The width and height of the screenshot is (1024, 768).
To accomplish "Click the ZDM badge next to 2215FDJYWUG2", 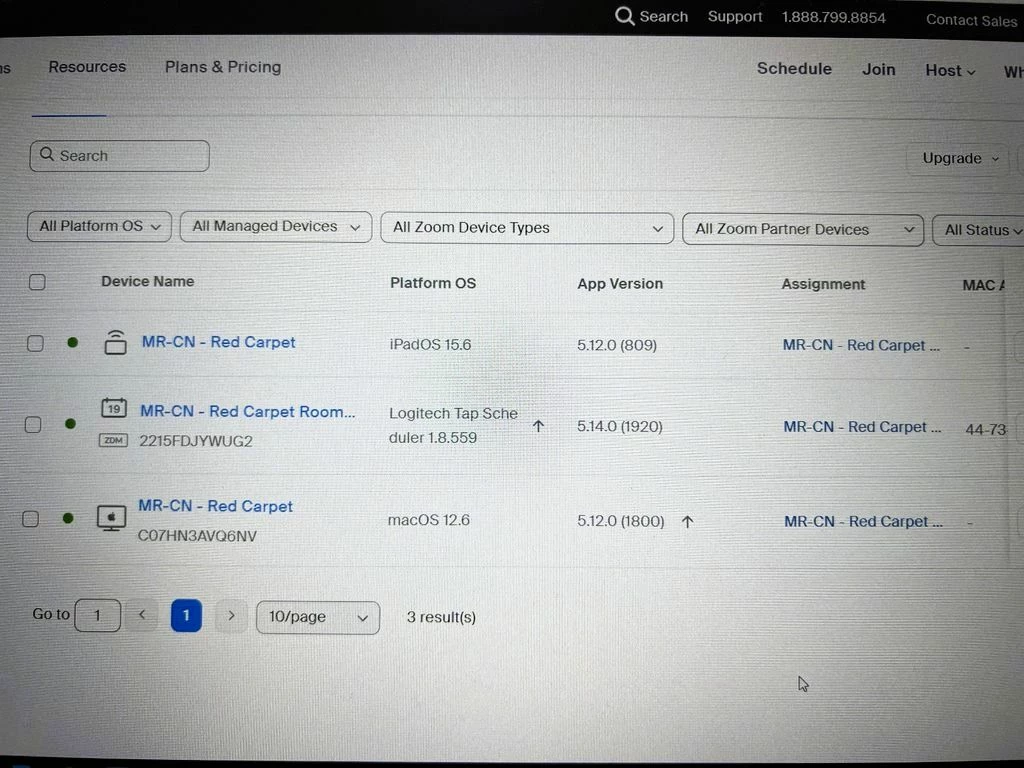I will [113, 440].
